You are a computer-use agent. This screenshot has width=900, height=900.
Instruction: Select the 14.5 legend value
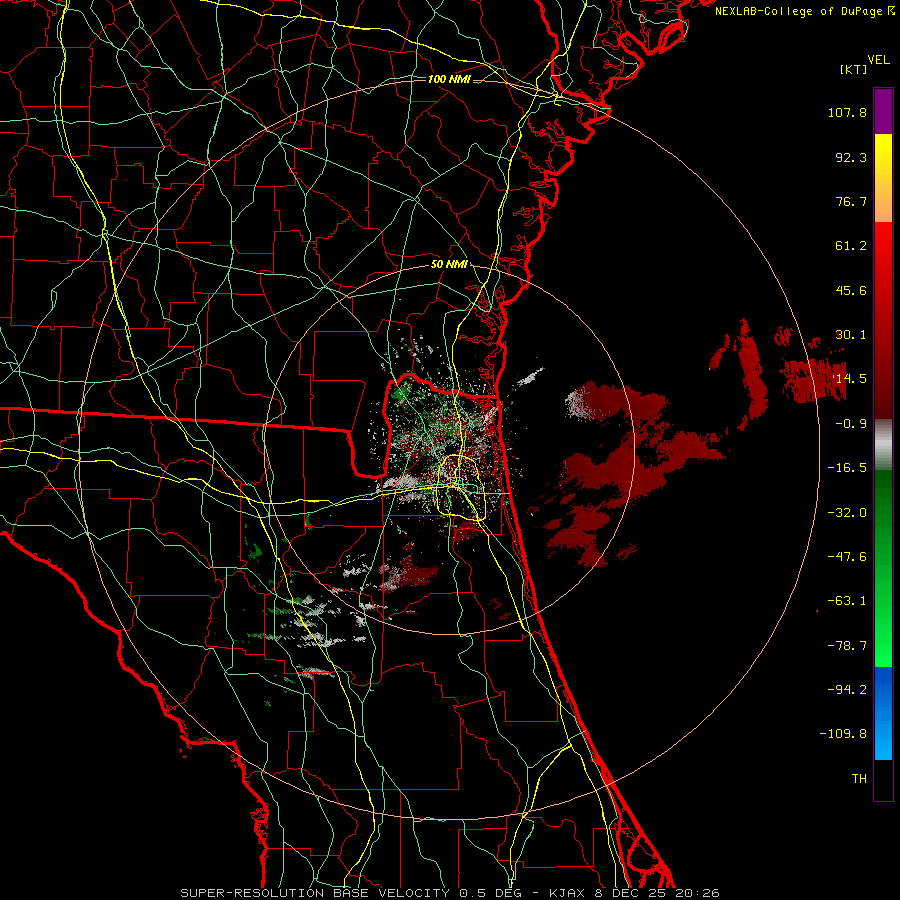(851, 379)
